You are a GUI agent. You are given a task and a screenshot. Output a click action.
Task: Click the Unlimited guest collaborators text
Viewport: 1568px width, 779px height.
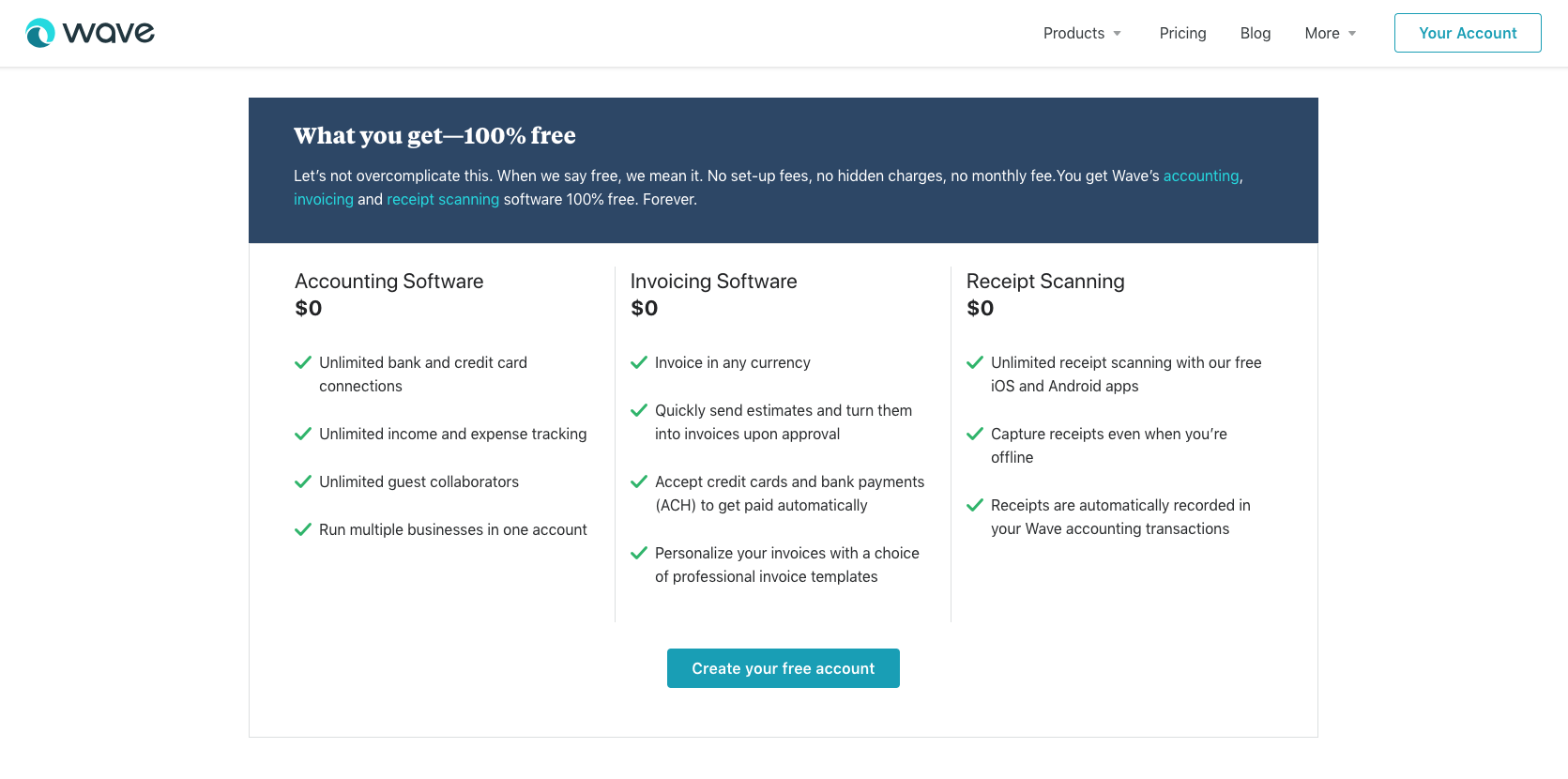419,481
